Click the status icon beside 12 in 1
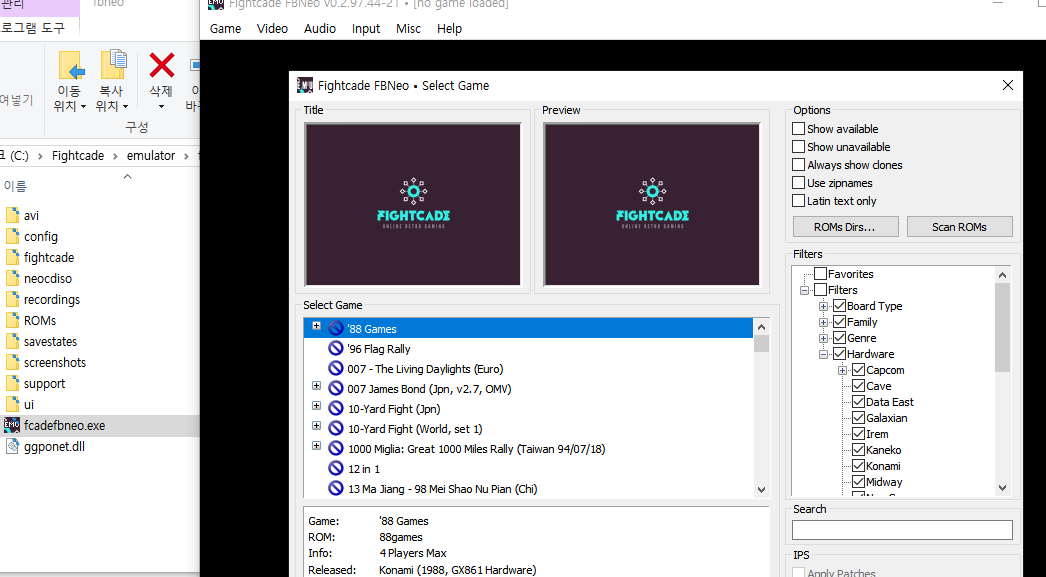Viewport: 1046px width, 577px height. [336, 468]
